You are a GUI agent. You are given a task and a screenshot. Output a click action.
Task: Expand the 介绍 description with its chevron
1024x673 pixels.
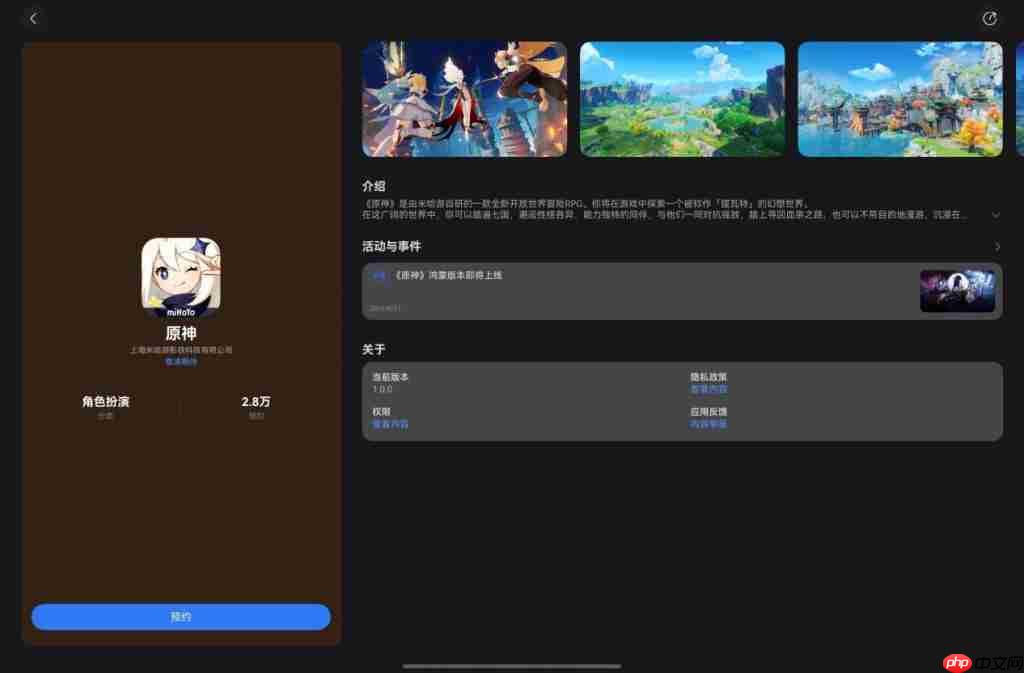pyautogui.click(x=996, y=214)
